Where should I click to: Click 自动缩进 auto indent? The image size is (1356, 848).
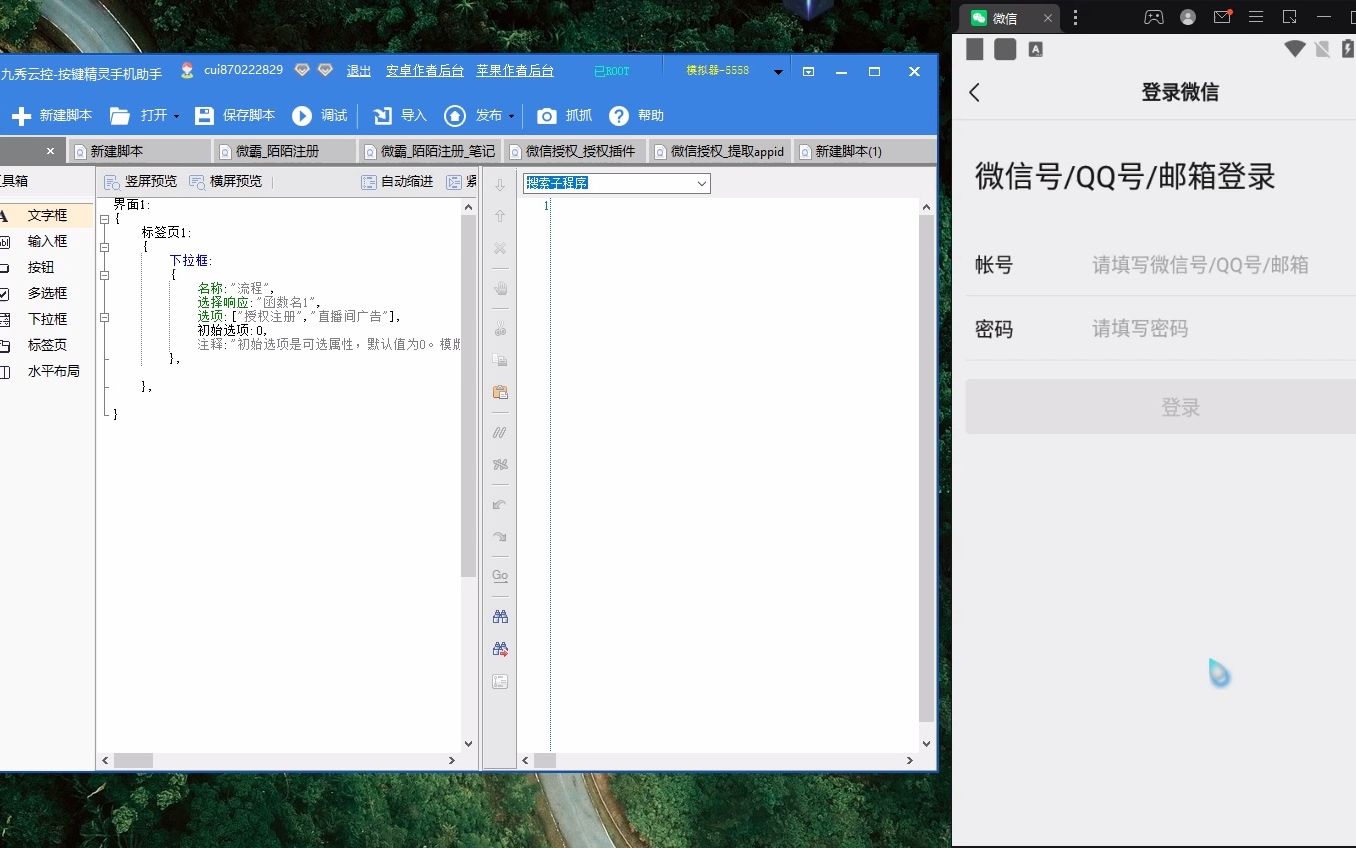click(398, 182)
